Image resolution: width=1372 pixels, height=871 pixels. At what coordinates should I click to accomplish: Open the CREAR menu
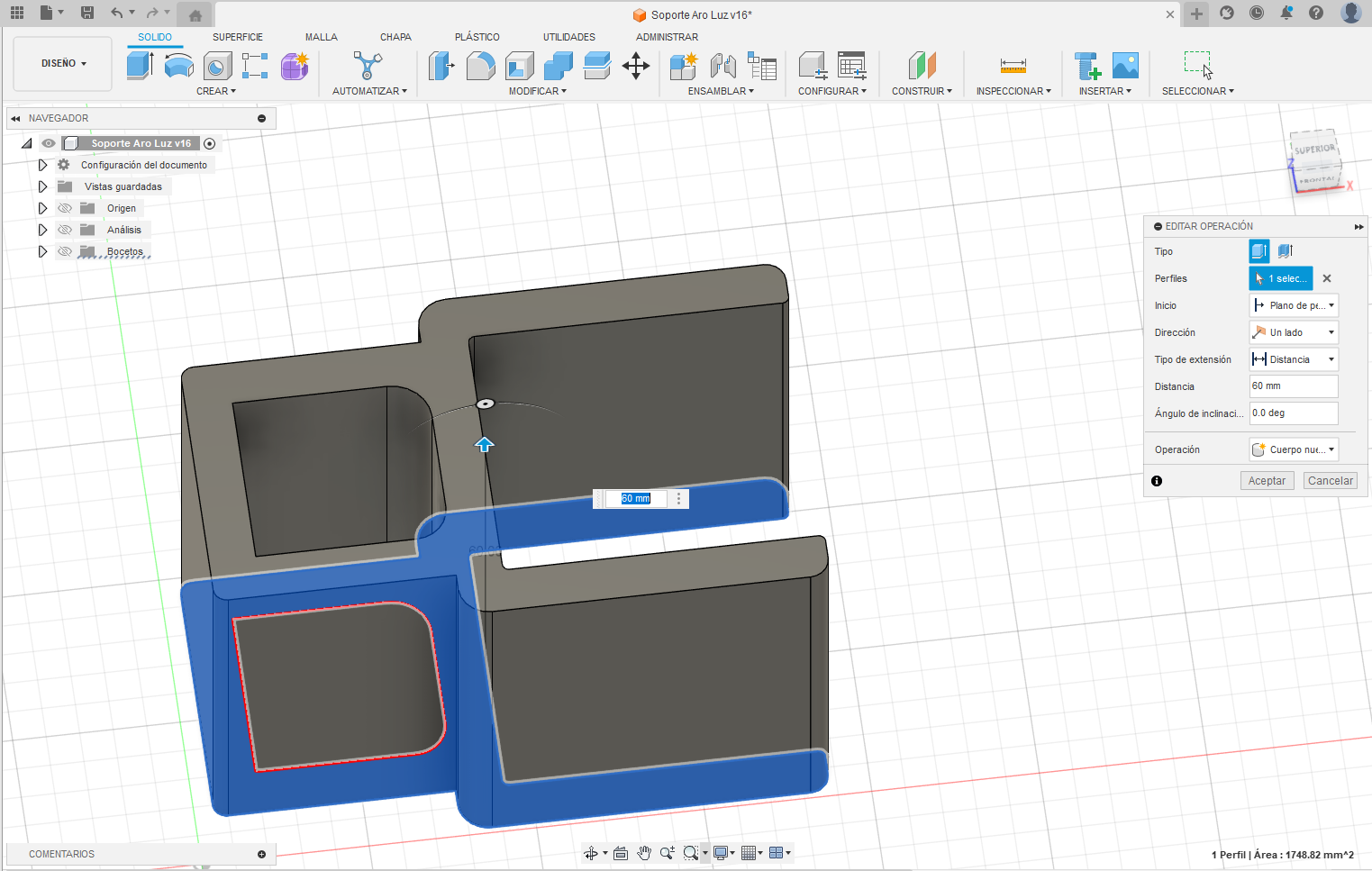tap(216, 91)
